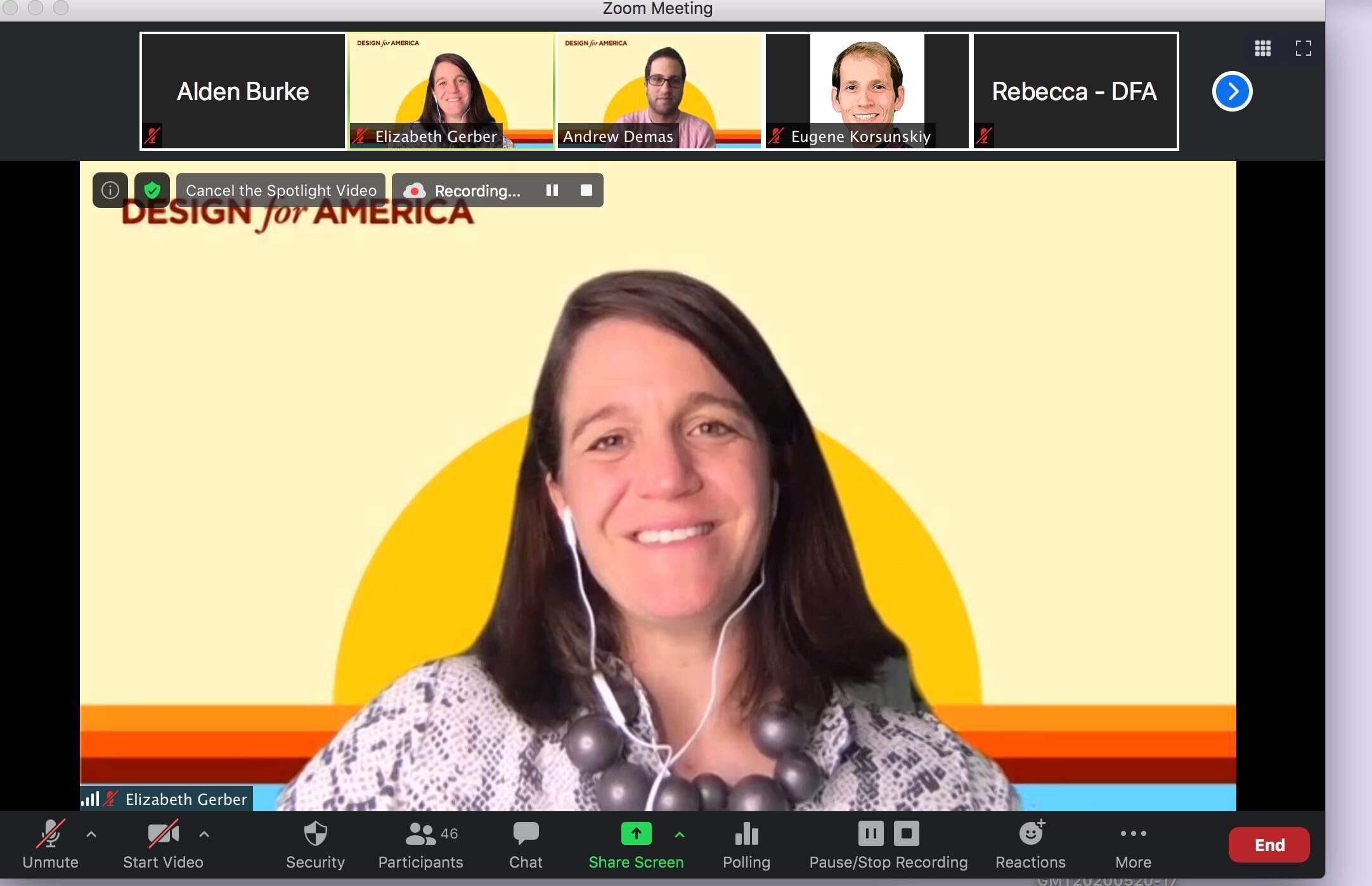Open the Polling window

tap(746, 844)
